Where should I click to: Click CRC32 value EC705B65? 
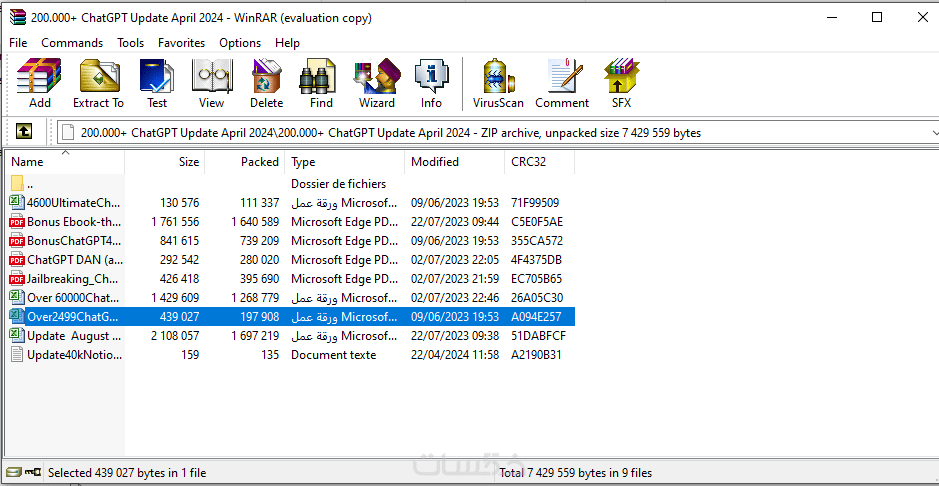537,279
